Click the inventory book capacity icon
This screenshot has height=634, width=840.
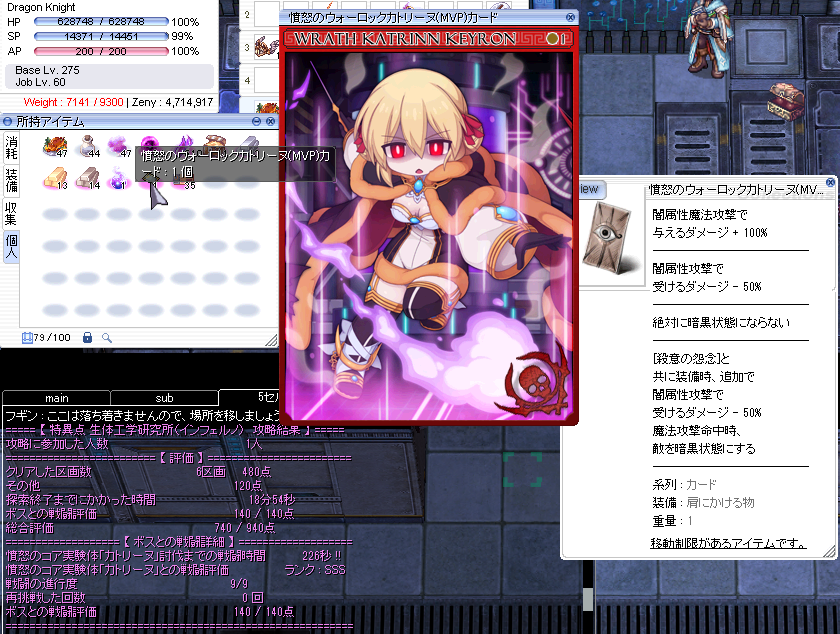click(27, 338)
